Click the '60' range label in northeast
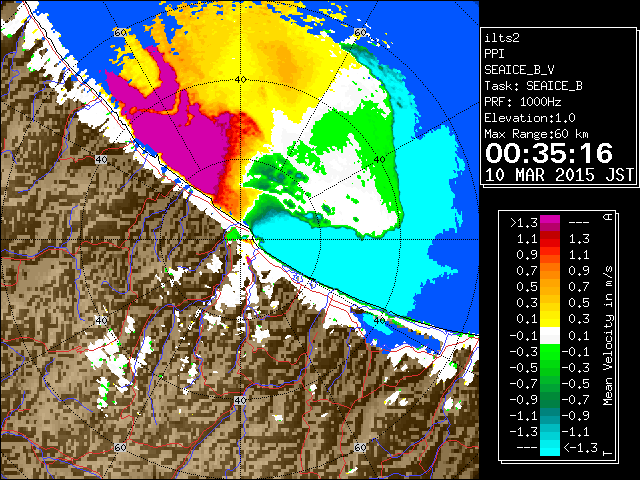 click(x=360, y=33)
